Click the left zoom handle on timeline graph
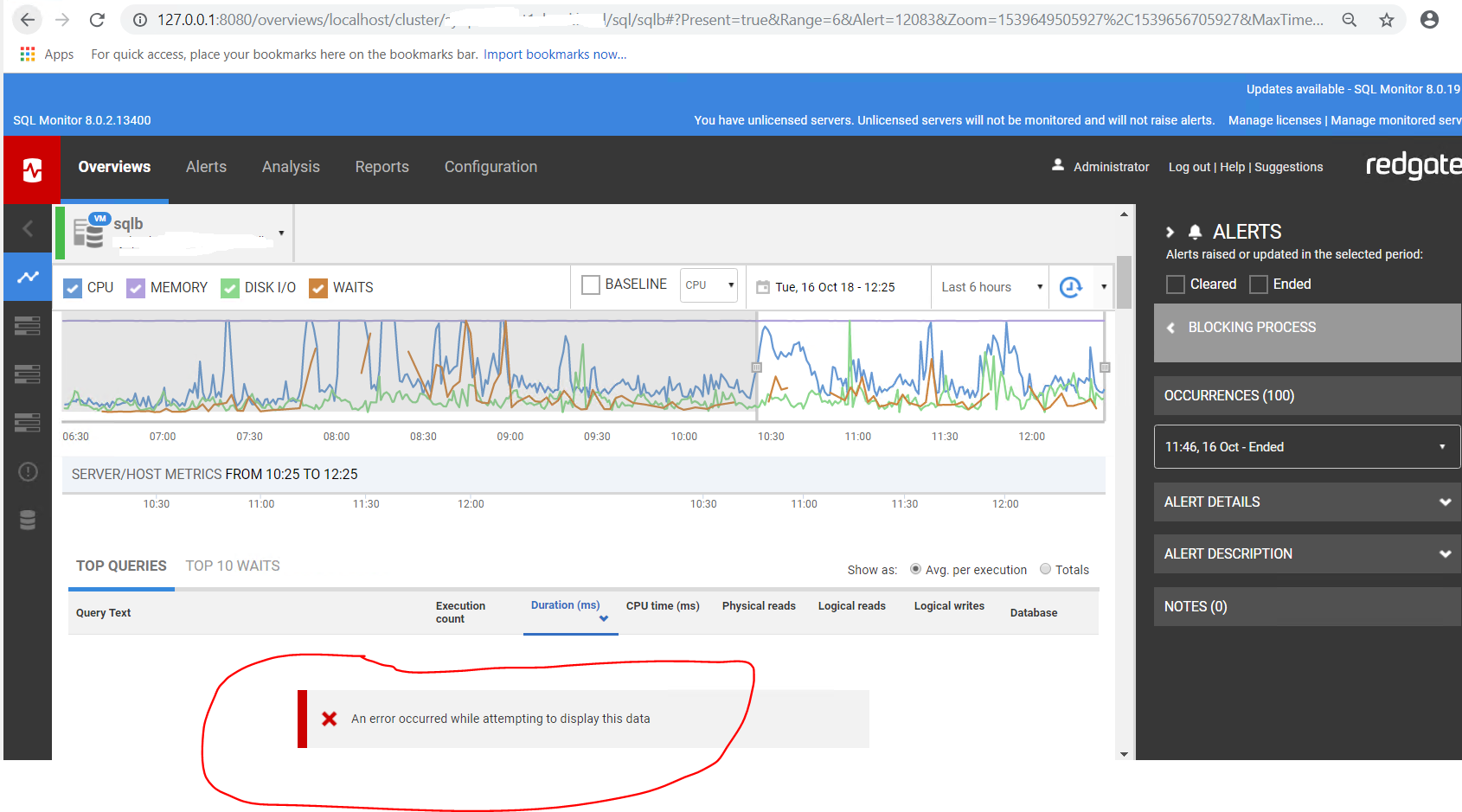This screenshot has width=1462, height=812. point(757,368)
